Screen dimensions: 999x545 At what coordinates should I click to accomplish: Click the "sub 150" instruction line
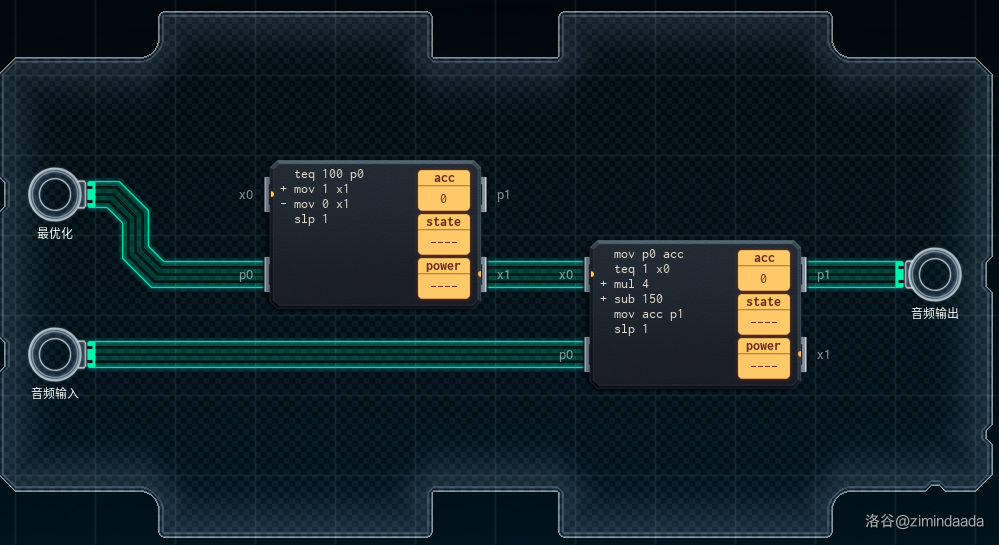[638, 299]
